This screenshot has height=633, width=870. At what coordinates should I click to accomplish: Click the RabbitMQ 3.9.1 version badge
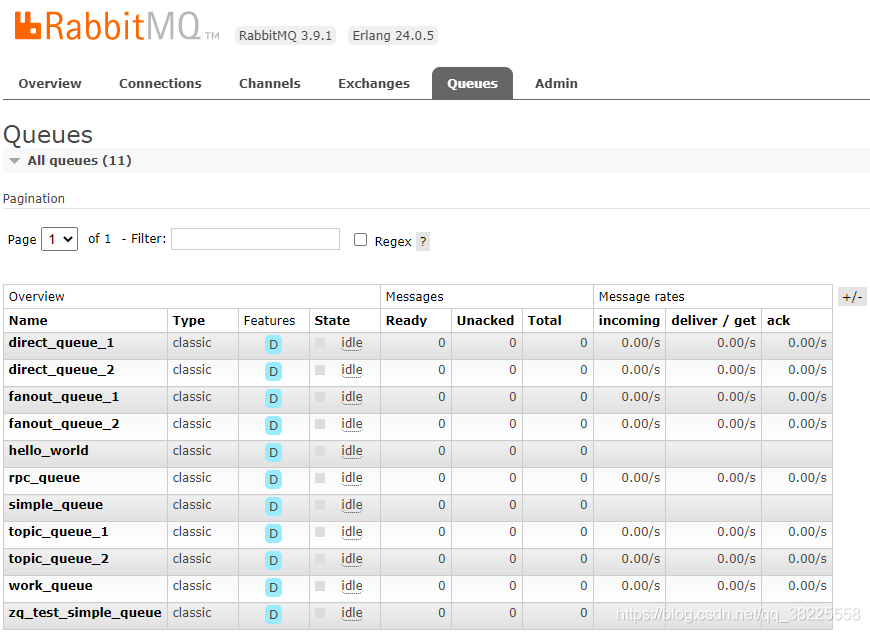pos(285,36)
